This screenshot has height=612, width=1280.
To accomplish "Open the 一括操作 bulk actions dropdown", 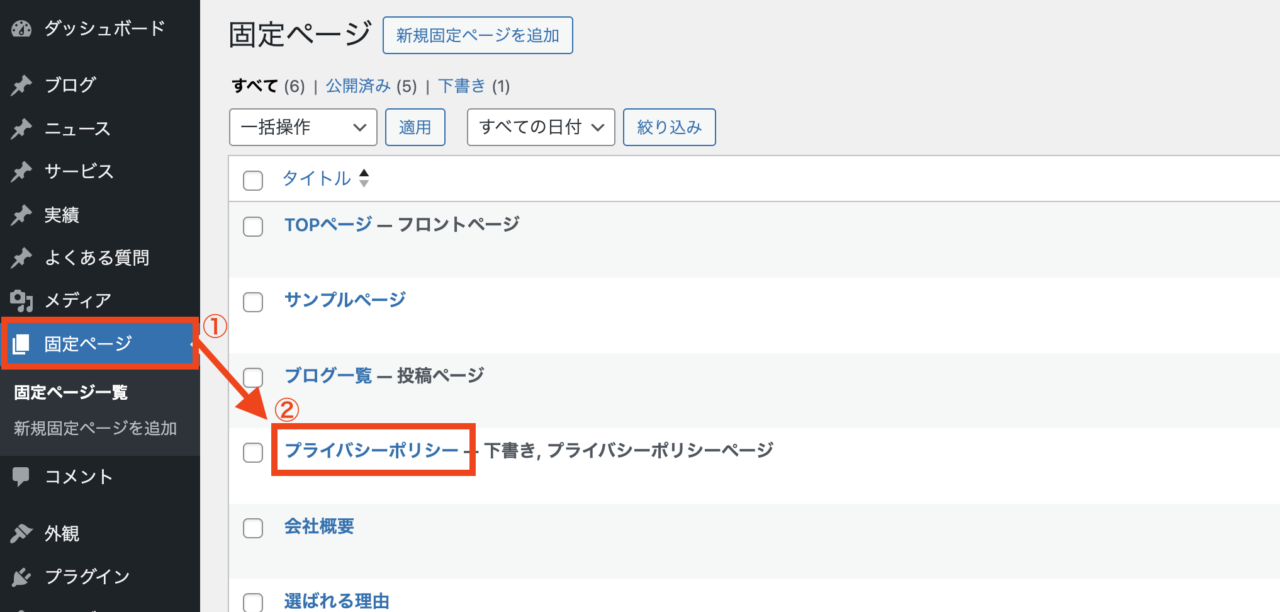I will tap(303, 127).
